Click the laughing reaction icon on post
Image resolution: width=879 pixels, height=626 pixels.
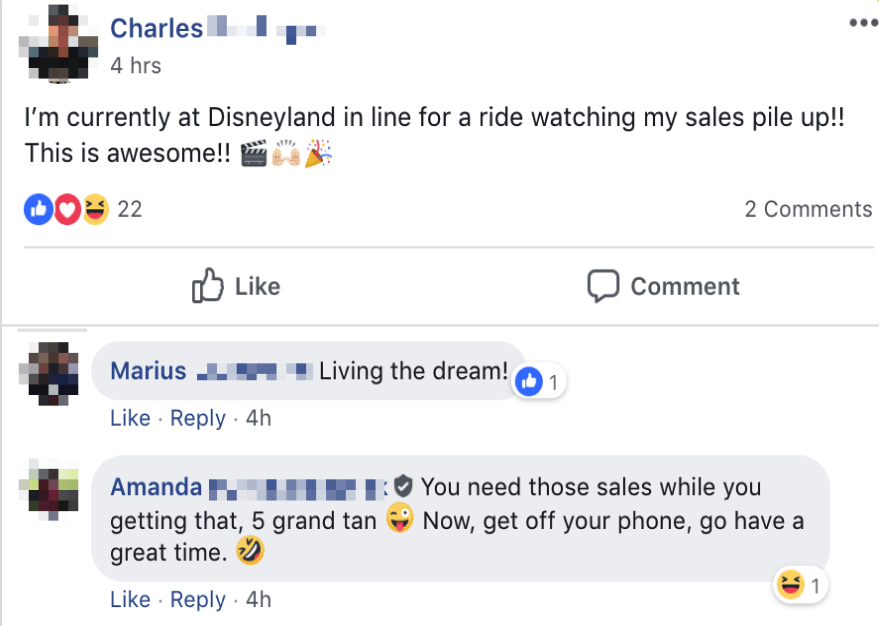coord(95,209)
